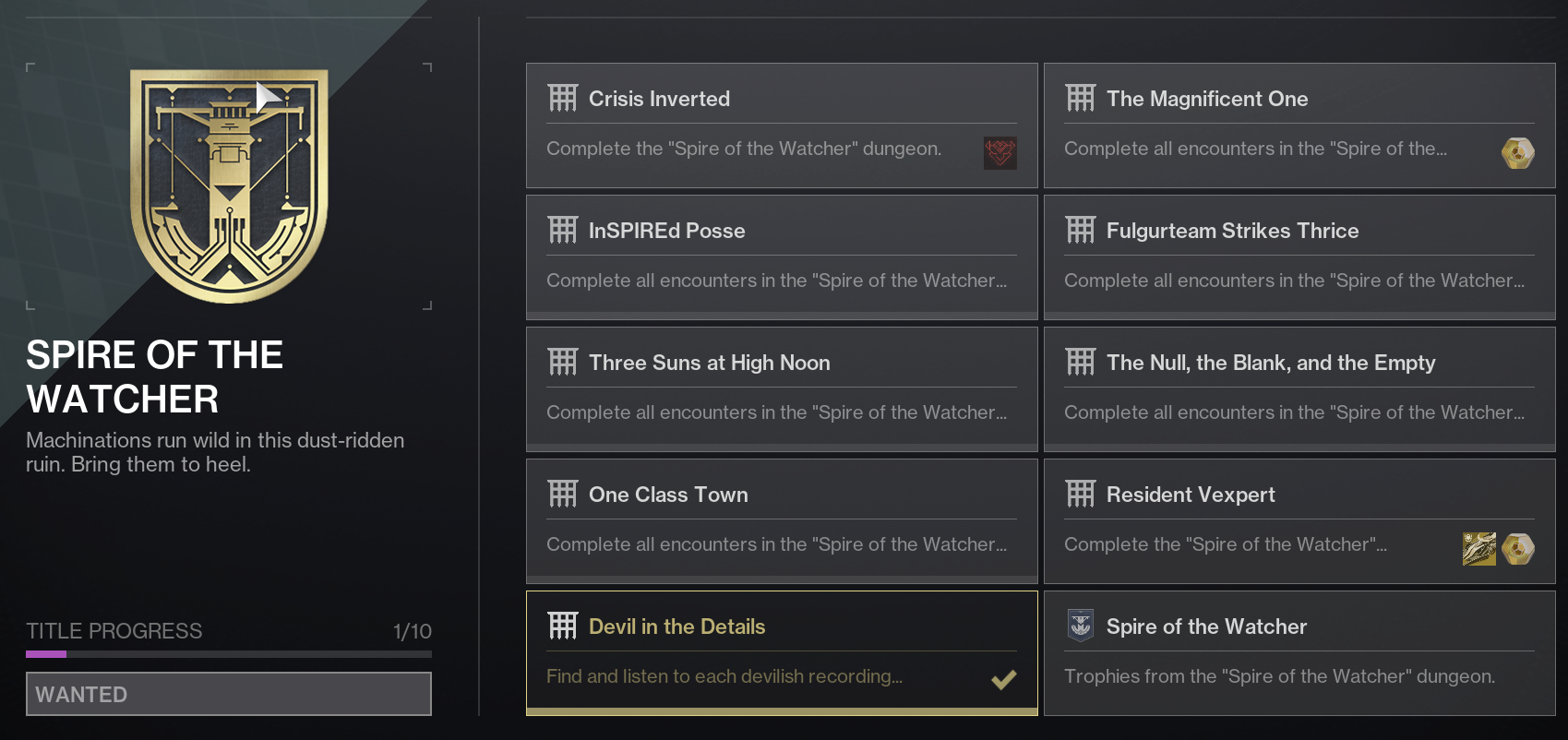Click the Spire of the Watcher seal emblem
Viewport: 1568px width, 740px height.
pyautogui.click(x=229, y=185)
